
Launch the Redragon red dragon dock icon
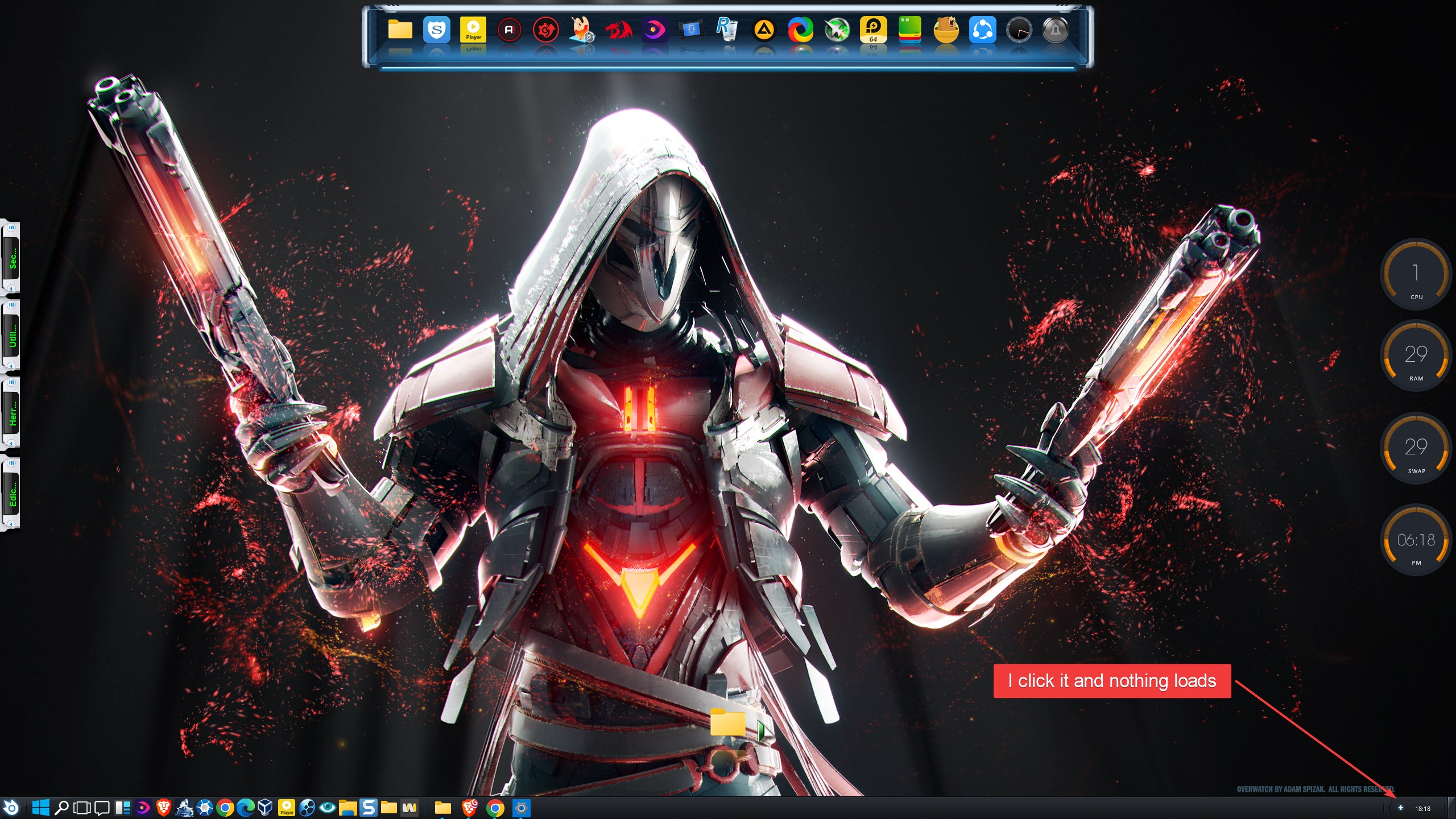click(618, 30)
